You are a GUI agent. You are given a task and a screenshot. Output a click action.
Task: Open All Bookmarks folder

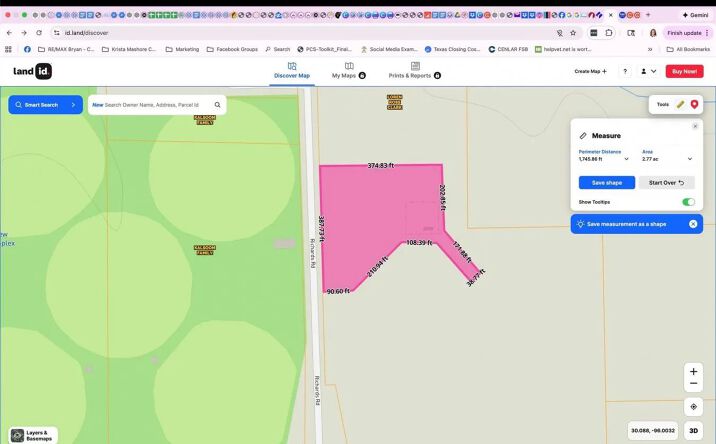pos(688,49)
